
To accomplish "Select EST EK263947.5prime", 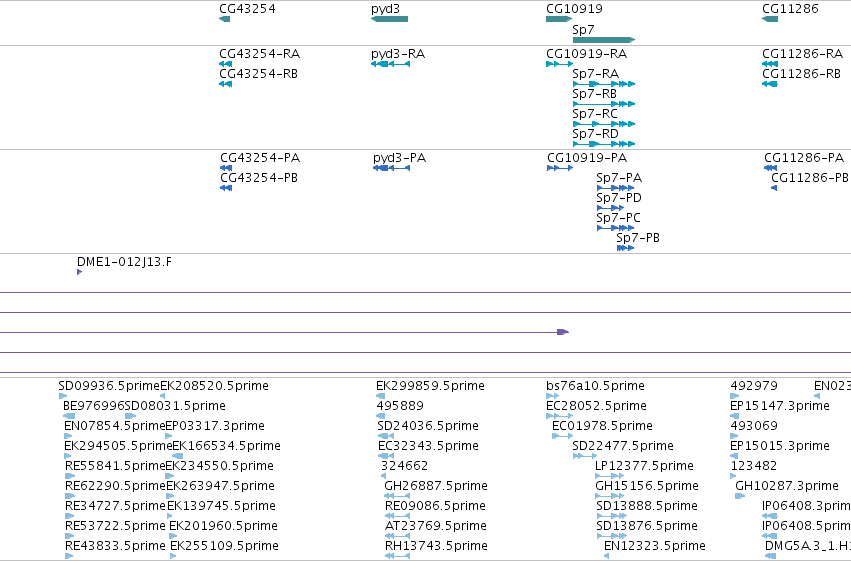I will tap(170, 496).
